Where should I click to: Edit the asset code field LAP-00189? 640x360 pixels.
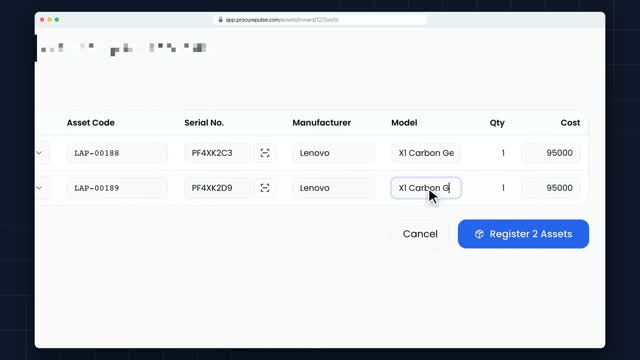tap(117, 188)
